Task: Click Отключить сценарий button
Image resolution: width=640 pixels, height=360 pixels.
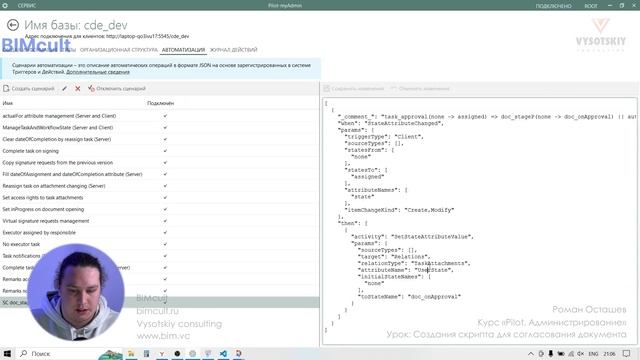Action: point(117,89)
